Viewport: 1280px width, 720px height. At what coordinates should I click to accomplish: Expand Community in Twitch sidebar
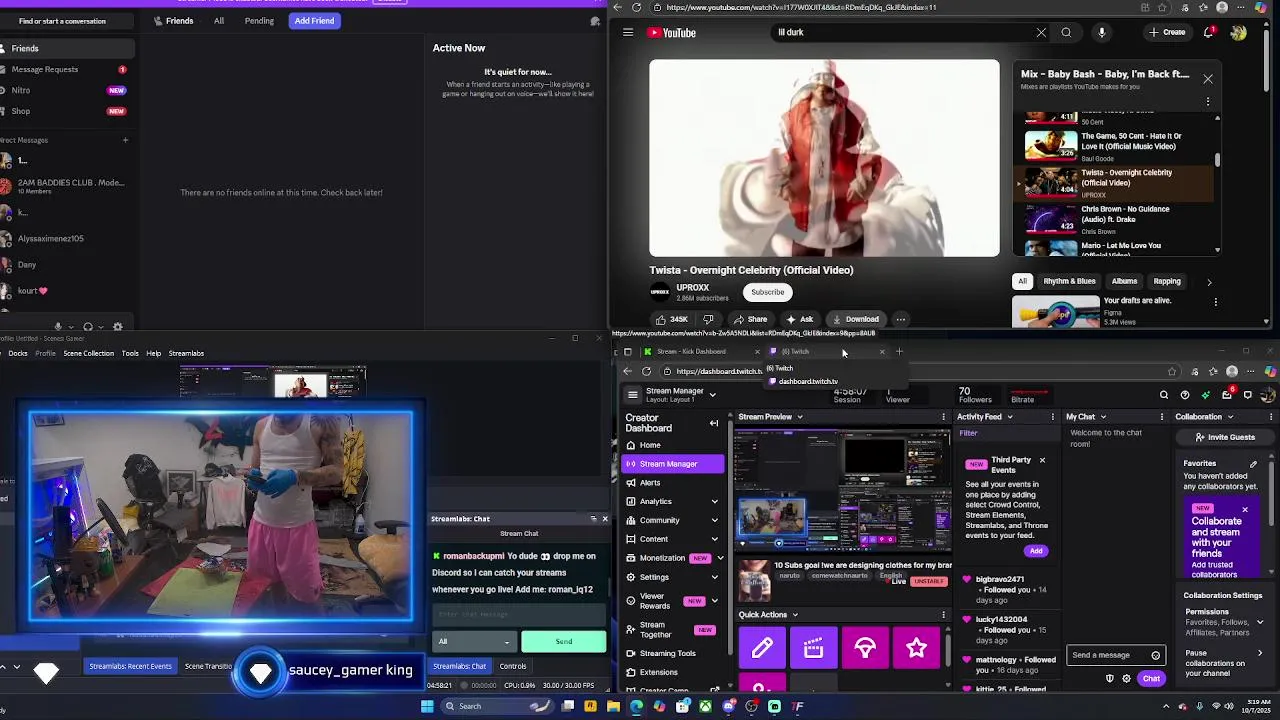(714, 520)
